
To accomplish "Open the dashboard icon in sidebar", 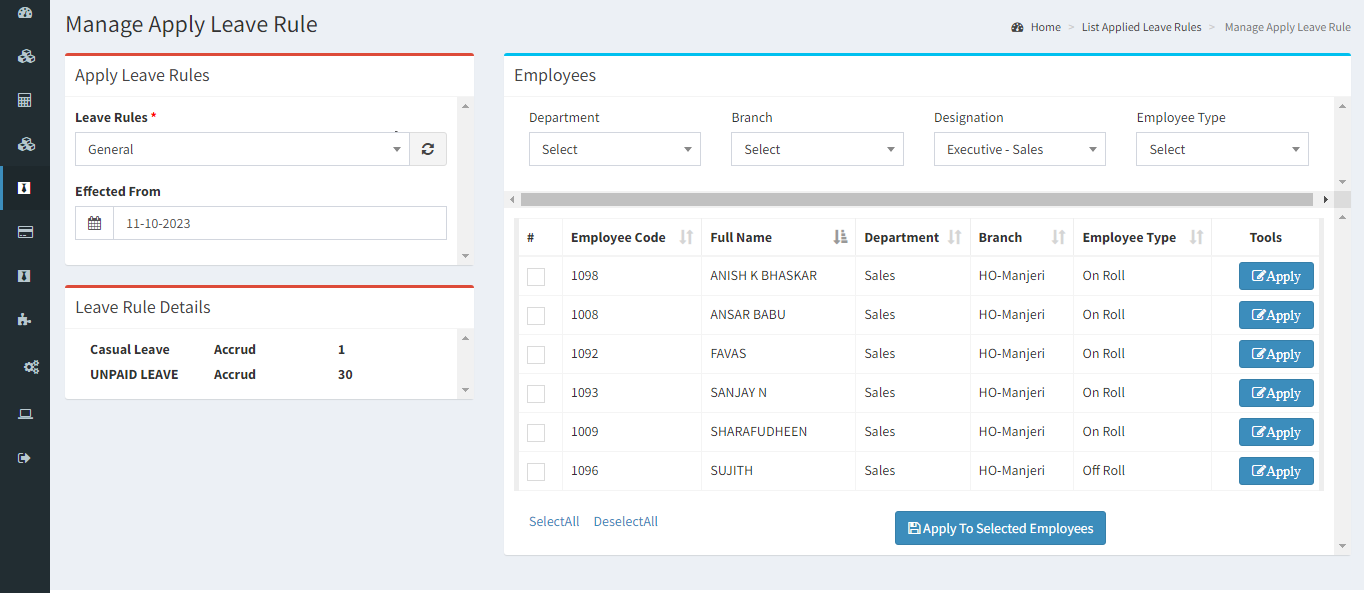I will [x=25, y=13].
